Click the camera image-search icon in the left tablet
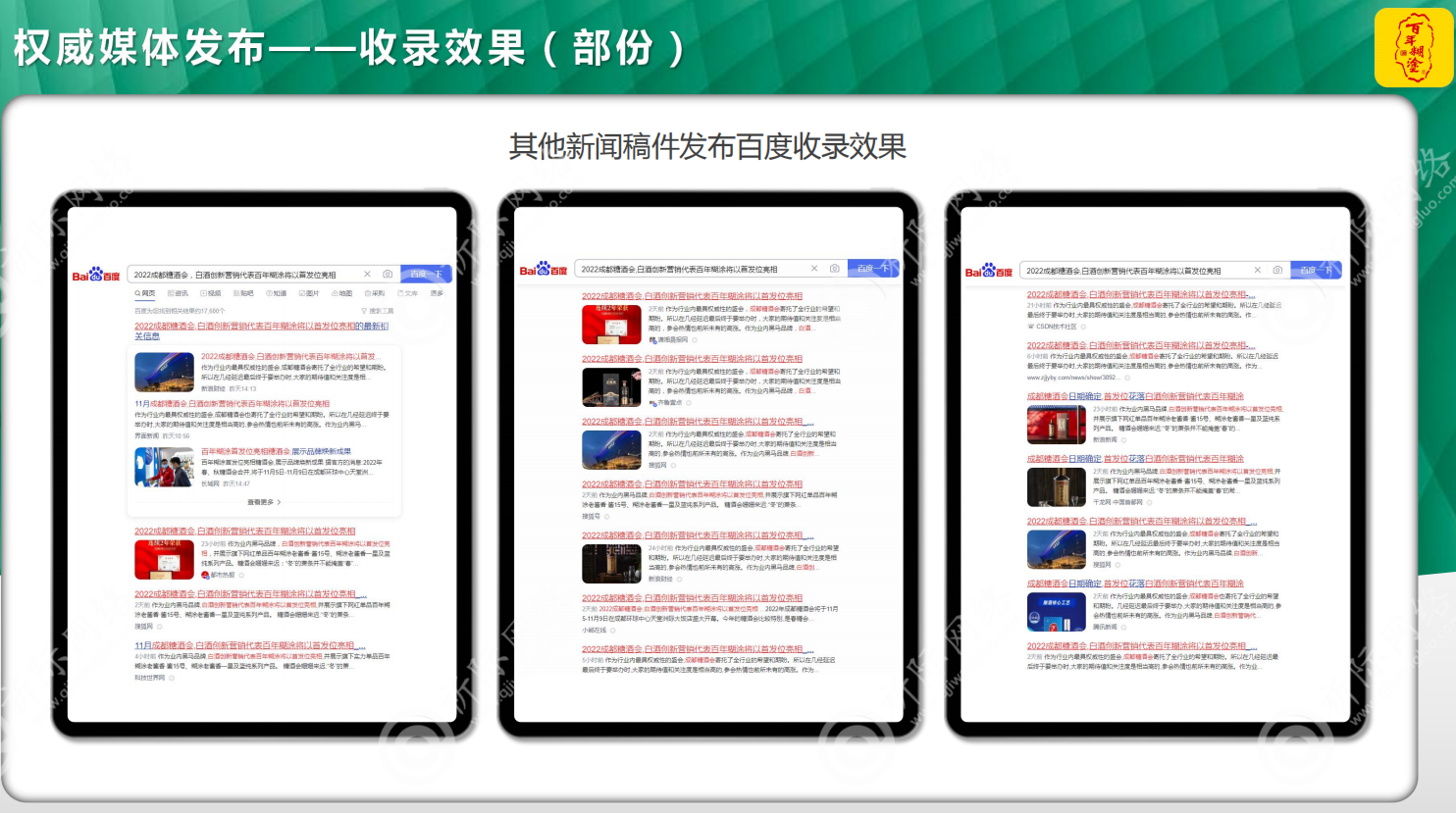1456x813 pixels. 388,275
